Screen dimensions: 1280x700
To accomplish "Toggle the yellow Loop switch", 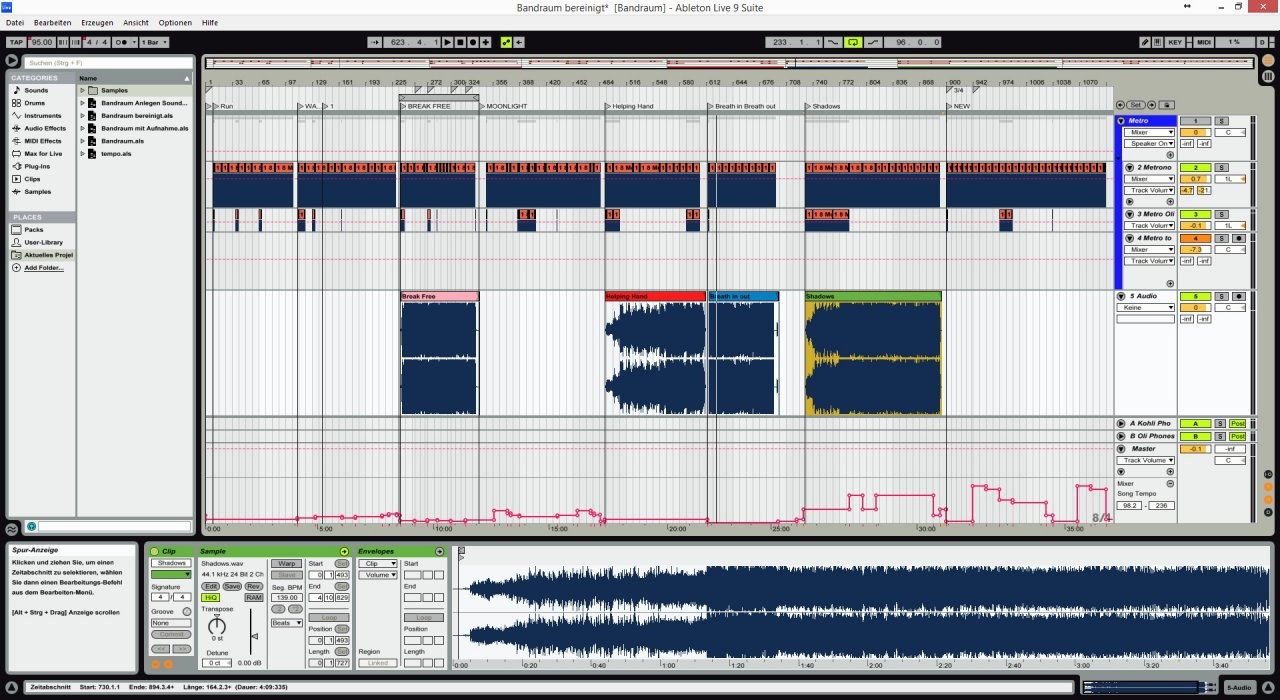I will [x=853, y=42].
